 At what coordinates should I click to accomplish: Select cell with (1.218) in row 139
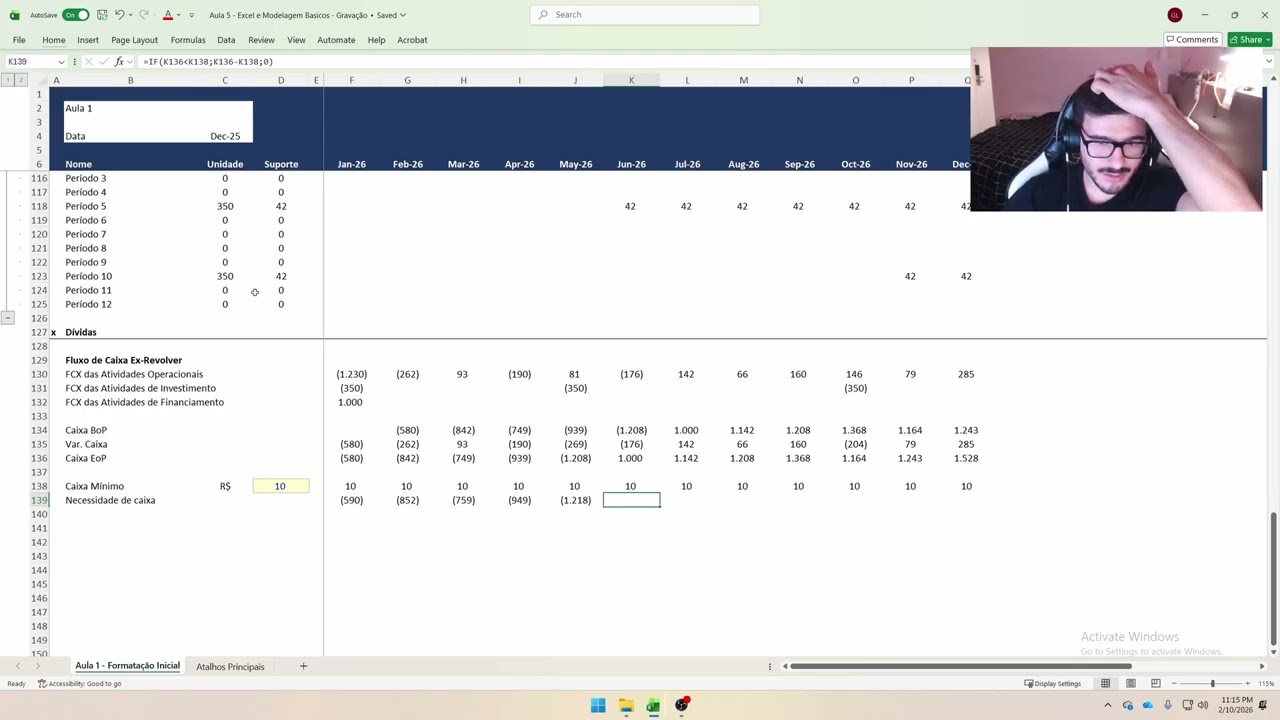[x=575, y=500]
